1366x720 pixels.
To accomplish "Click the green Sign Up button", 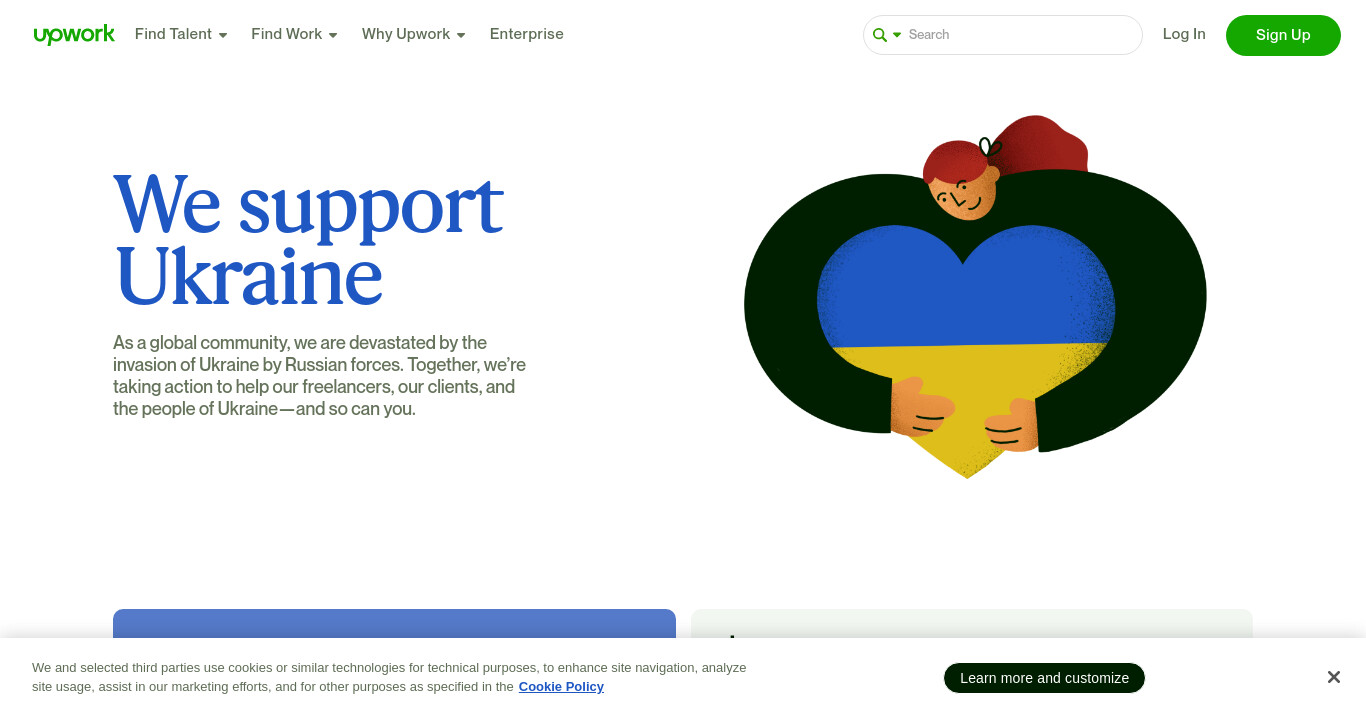I will pyautogui.click(x=1283, y=35).
